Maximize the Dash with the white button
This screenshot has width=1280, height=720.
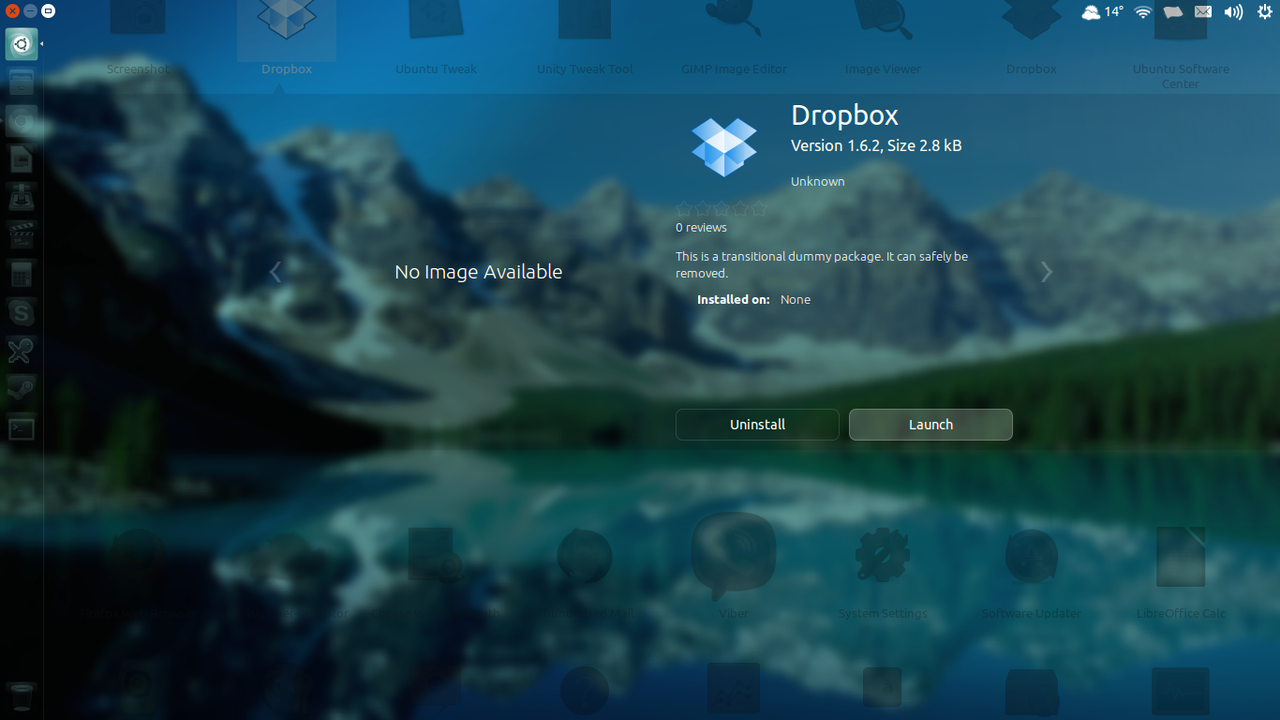tap(48, 11)
